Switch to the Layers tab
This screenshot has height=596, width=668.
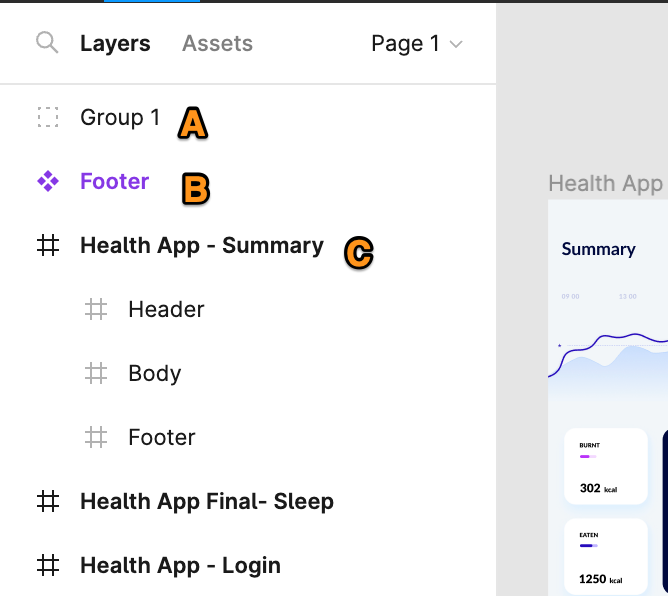[x=115, y=43]
